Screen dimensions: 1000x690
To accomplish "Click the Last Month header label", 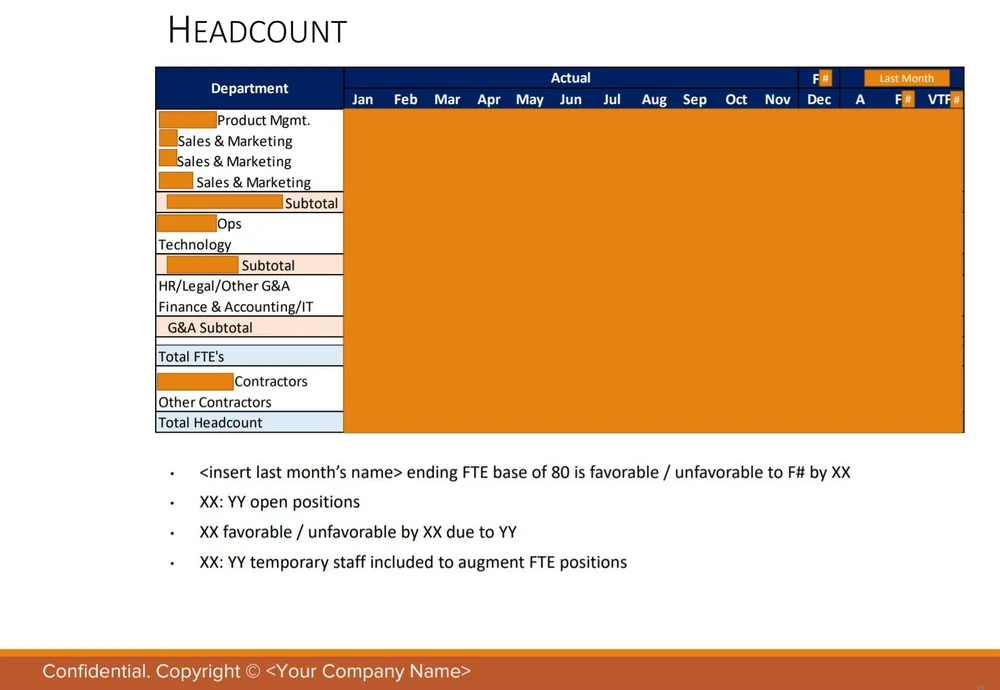I will click(906, 78).
